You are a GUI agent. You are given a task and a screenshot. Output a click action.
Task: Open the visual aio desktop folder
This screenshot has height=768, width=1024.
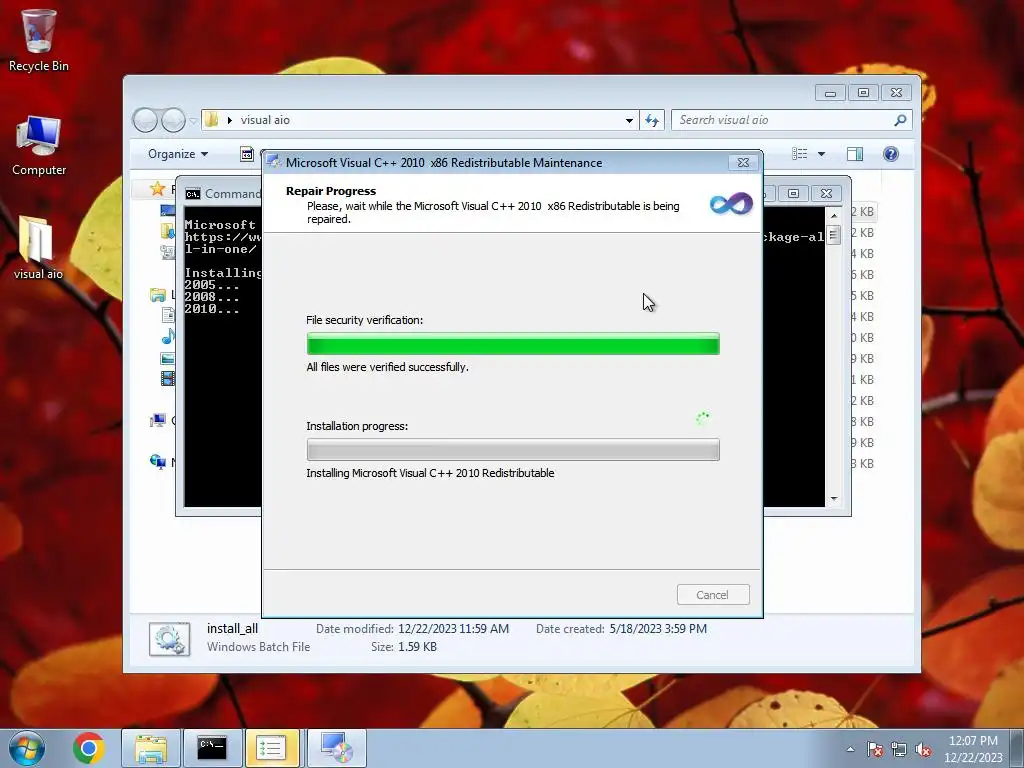point(37,248)
